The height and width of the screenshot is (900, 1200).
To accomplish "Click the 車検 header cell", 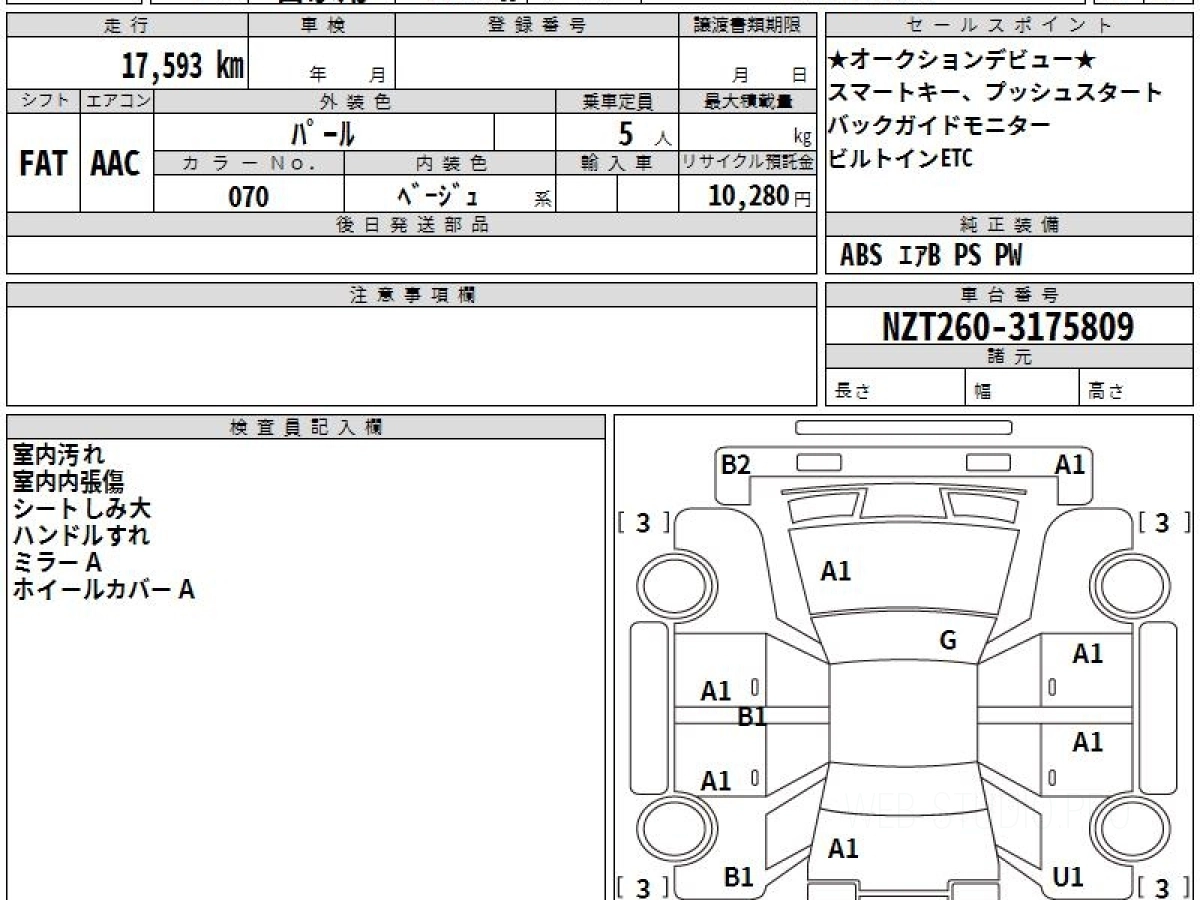I will [322, 25].
